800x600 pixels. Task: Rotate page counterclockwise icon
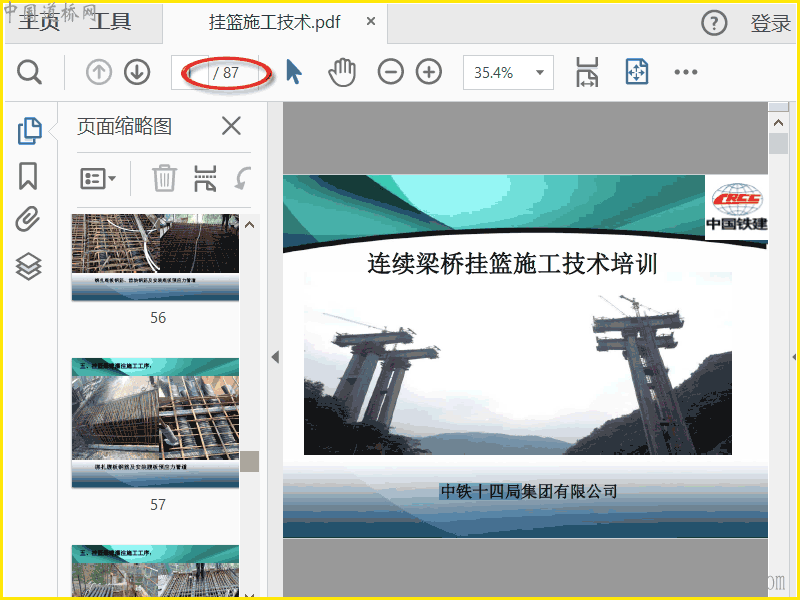tap(243, 179)
